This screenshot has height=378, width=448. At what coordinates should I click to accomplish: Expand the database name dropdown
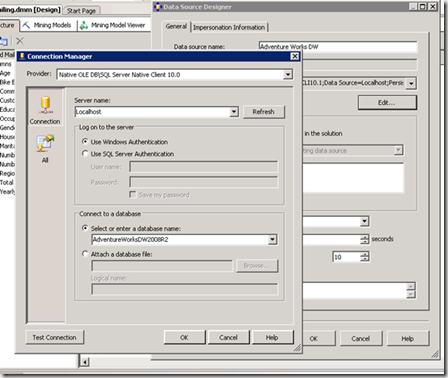pos(272,239)
